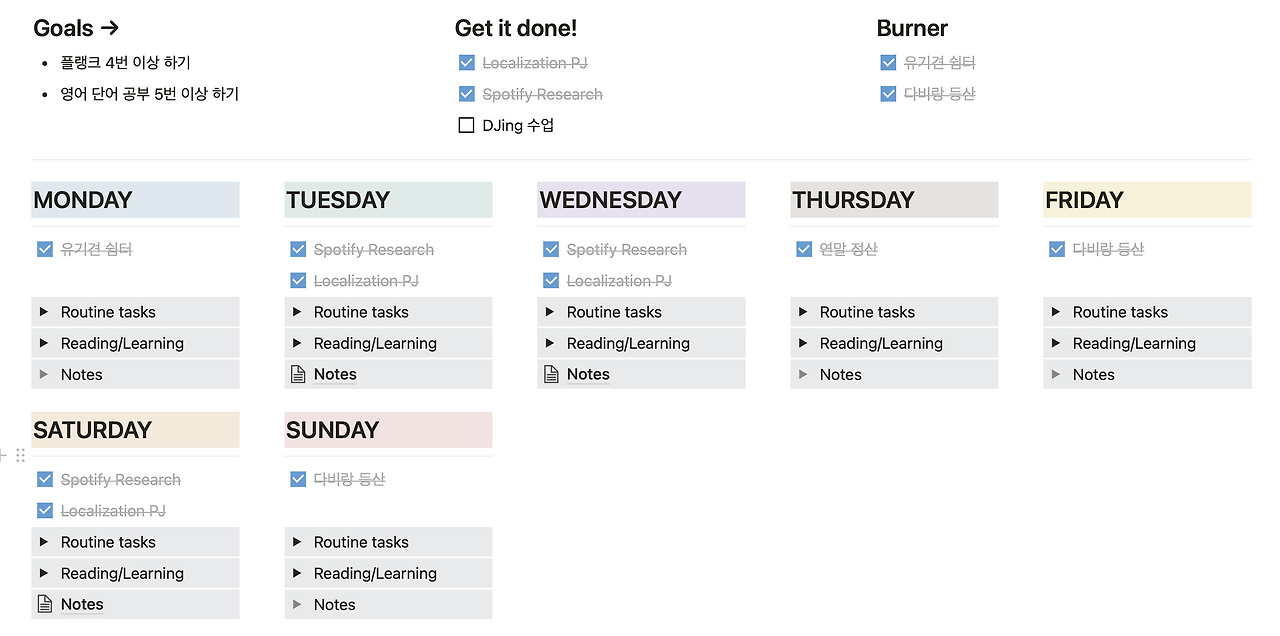Select the SUNDAY pink header block
This screenshot has height=636, width=1280.
[x=388, y=430]
